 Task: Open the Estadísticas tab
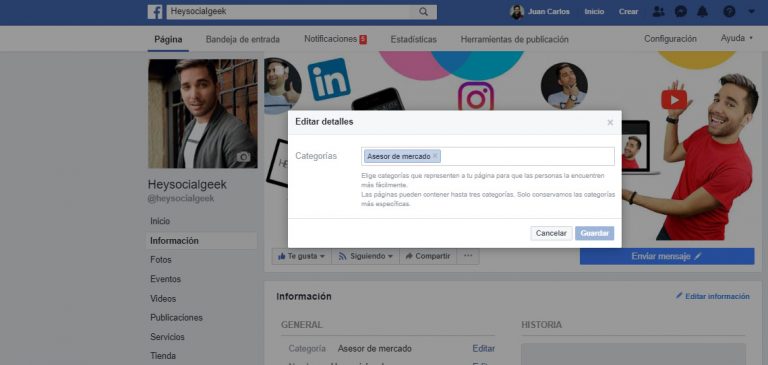pos(413,39)
